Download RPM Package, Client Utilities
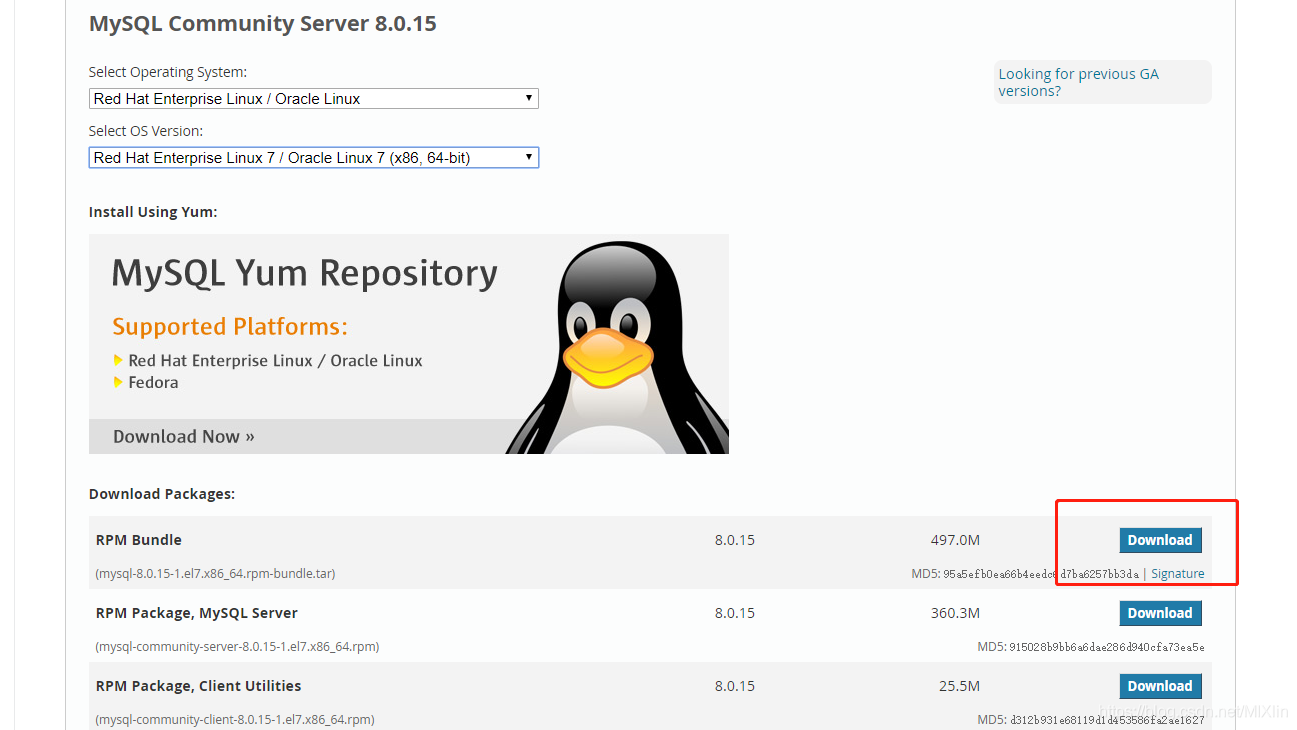Viewport: 1297px width, 730px height. pos(1160,686)
